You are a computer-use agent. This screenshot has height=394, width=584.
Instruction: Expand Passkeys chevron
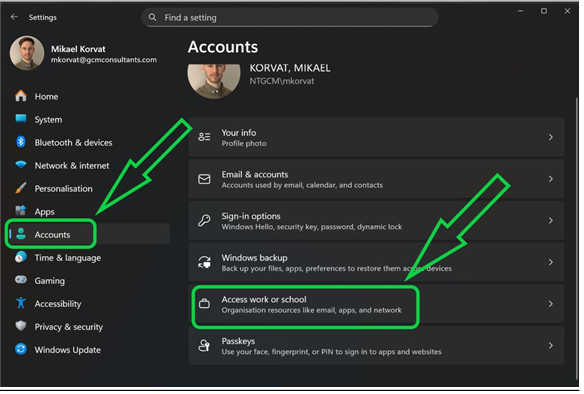coord(550,346)
